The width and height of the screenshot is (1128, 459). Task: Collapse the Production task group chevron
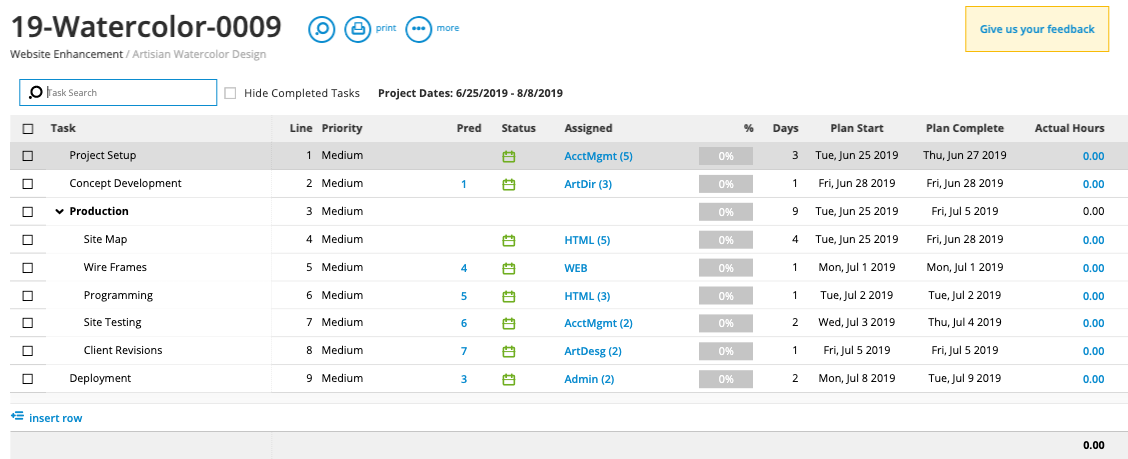[60, 212]
